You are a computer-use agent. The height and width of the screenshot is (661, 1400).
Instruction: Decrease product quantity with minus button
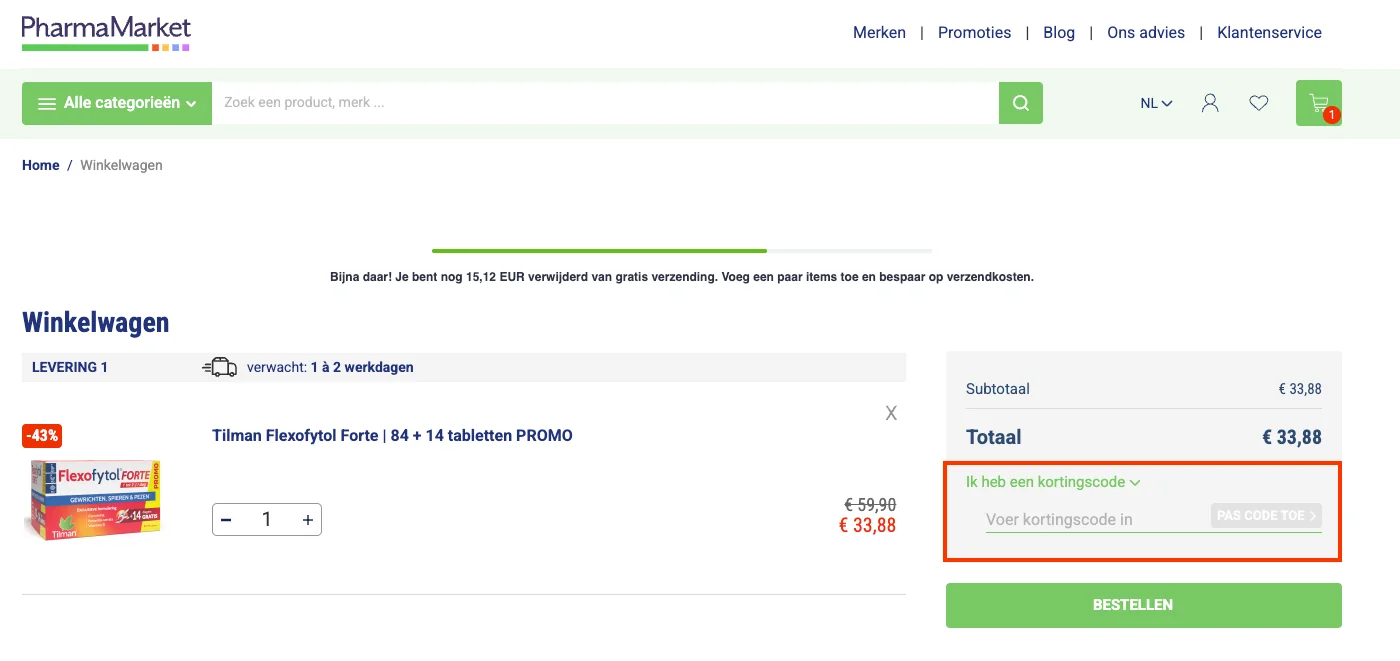click(226, 519)
